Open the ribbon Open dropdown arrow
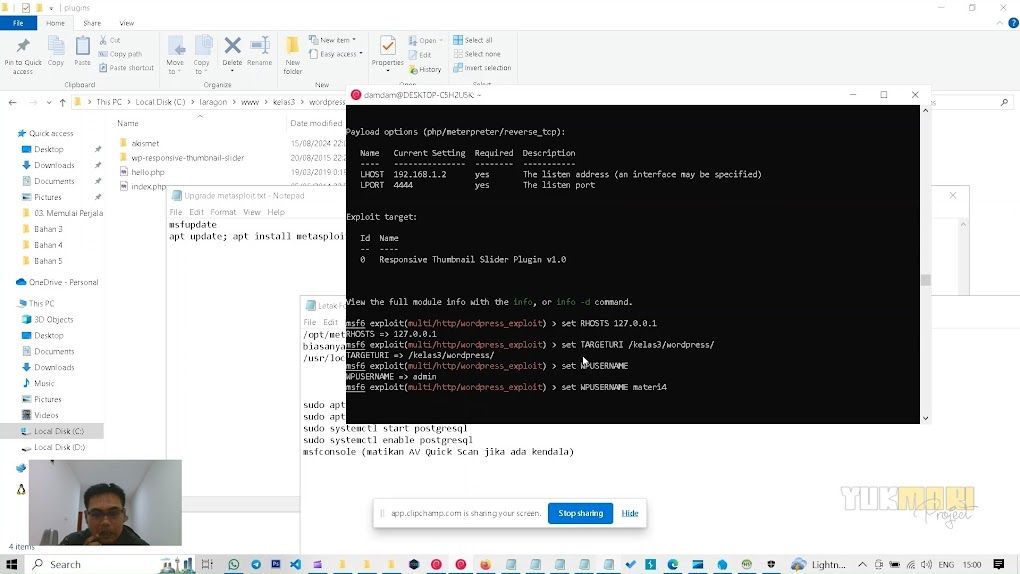The height and width of the screenshot is (574, 1020). click(441, 40)
